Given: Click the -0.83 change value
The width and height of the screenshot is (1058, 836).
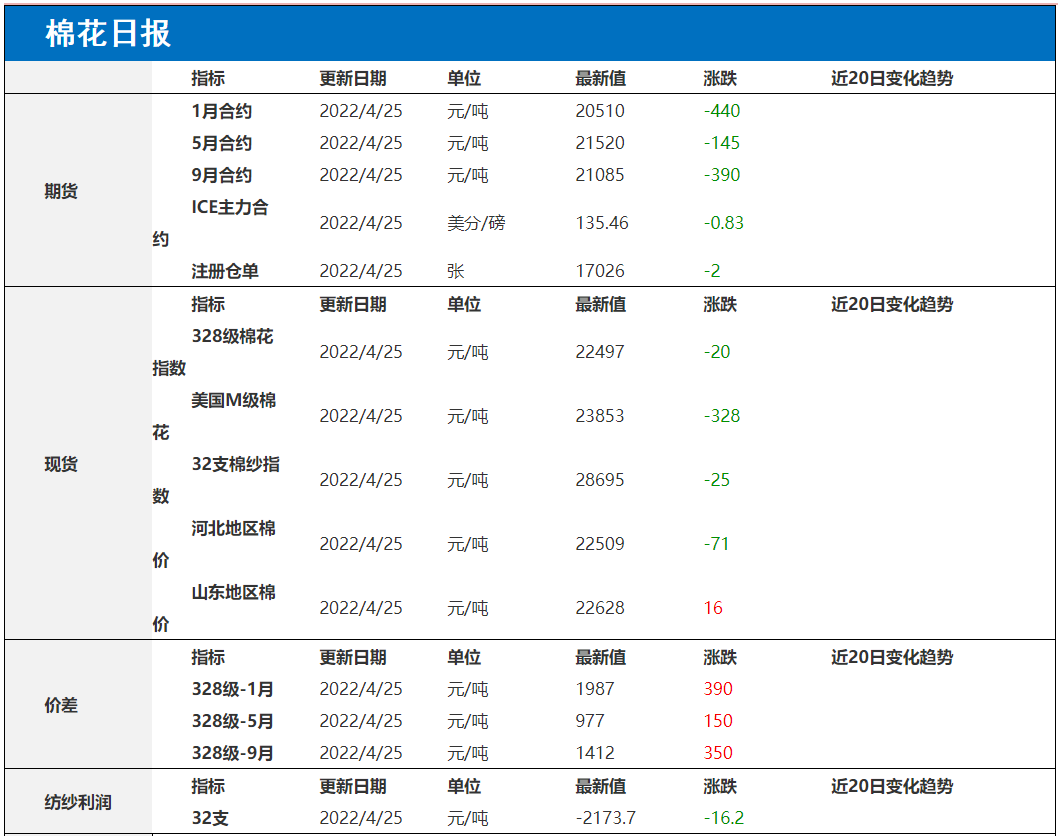Looking at the screenshot, I should coord(723,223).
